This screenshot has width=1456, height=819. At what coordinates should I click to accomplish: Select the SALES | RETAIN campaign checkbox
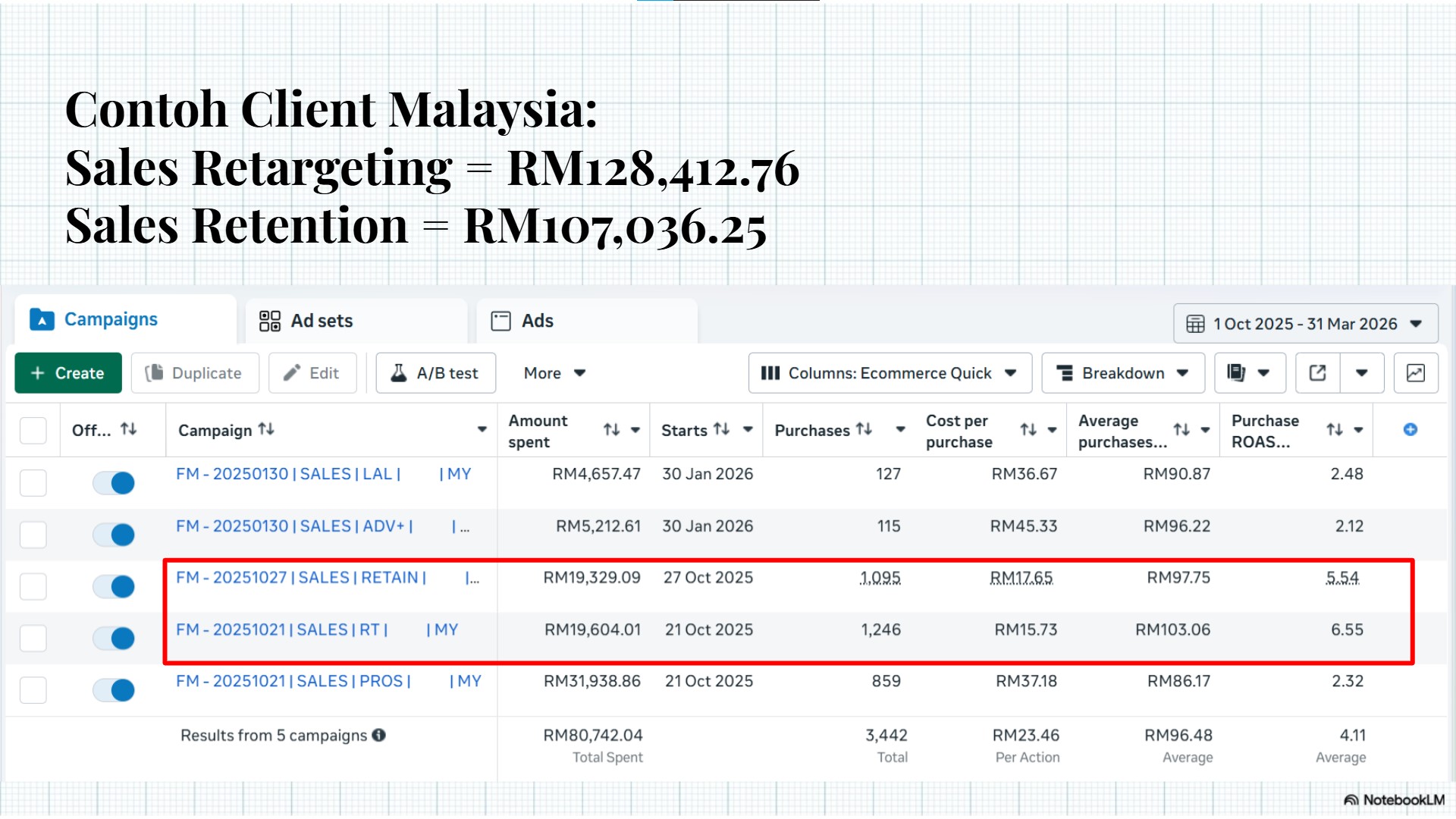click(33, 586)
